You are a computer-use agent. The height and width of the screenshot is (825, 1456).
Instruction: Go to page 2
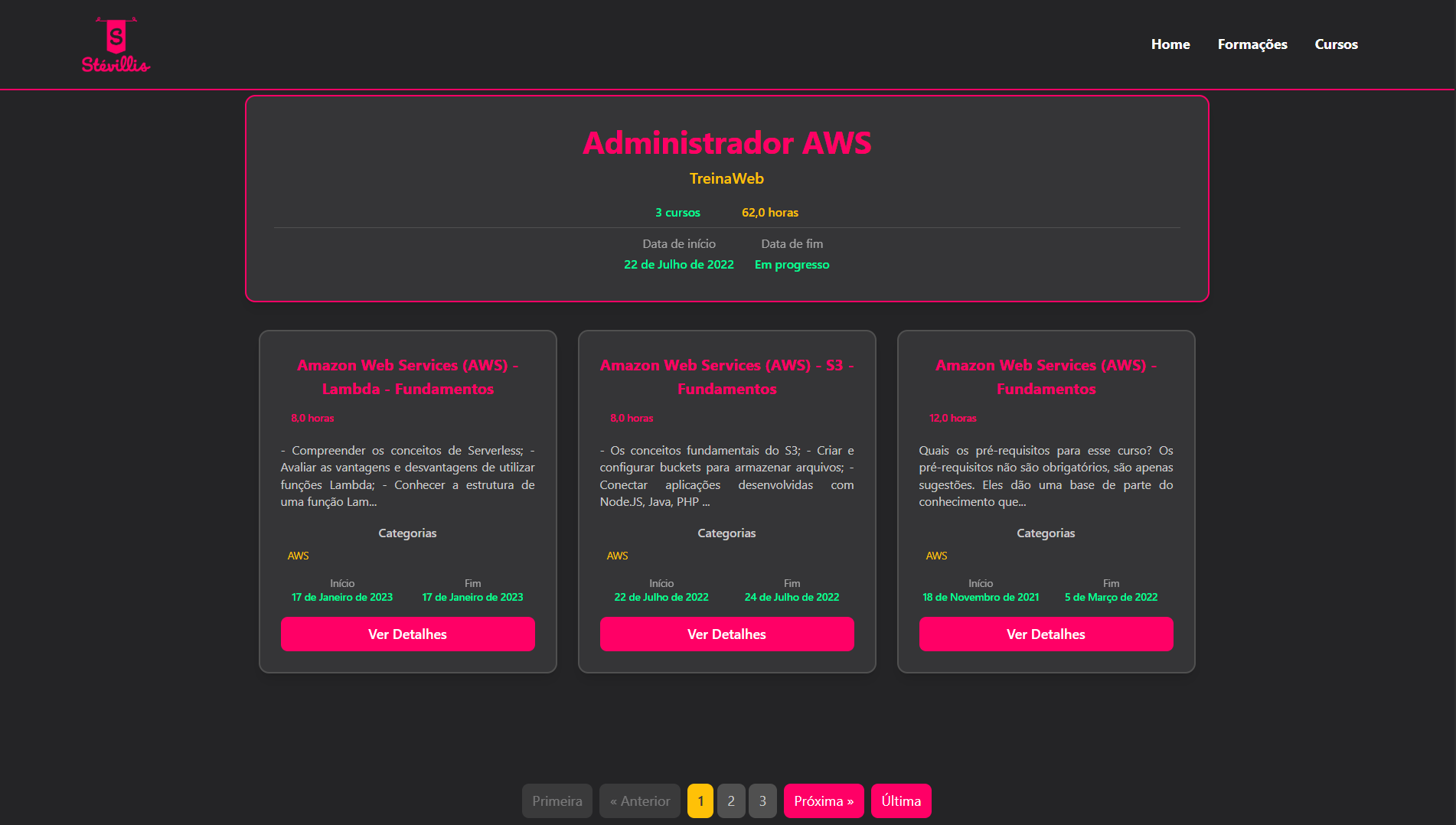(731, 801)
